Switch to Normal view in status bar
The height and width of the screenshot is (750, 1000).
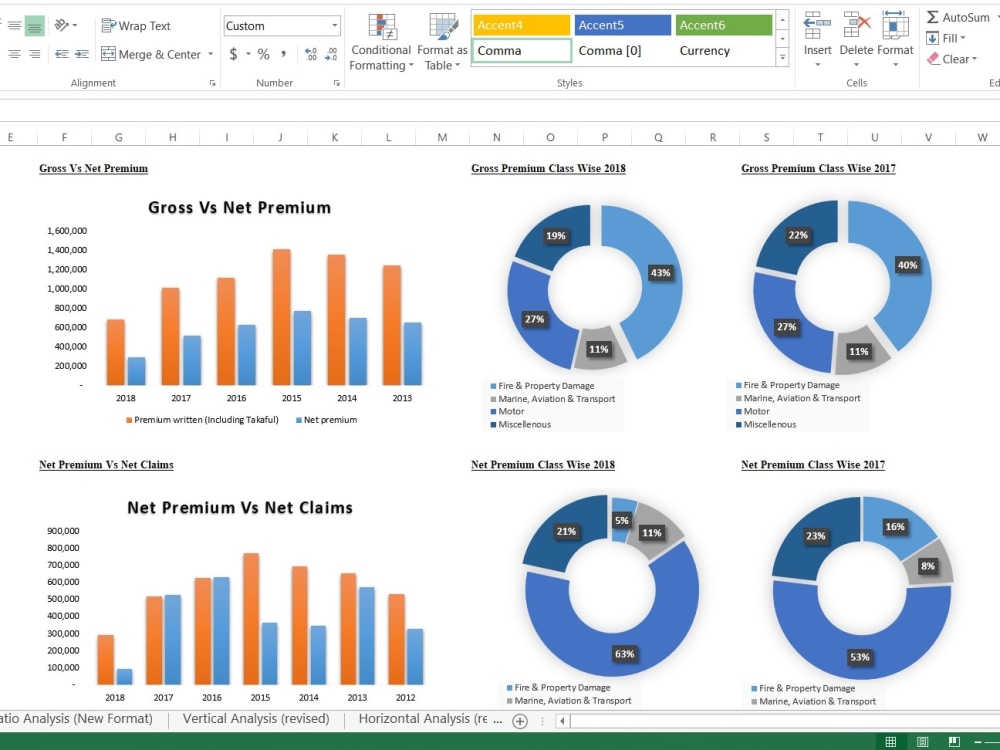(x=891, y=742)
